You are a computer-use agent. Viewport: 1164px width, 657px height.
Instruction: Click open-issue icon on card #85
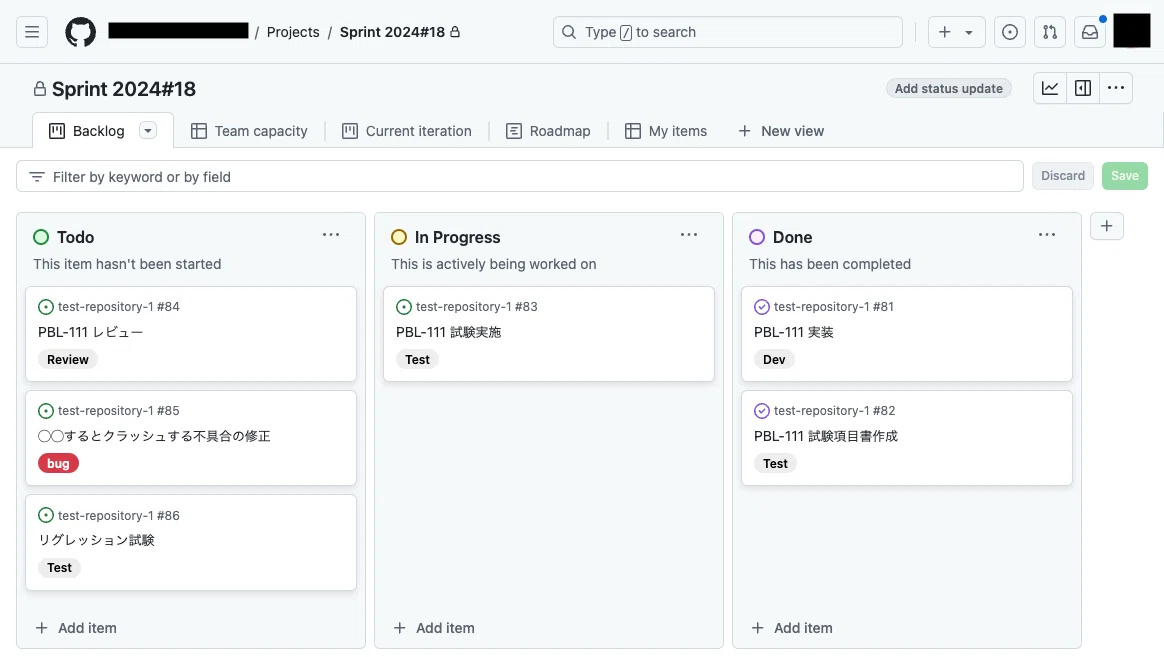click(46, 411)
